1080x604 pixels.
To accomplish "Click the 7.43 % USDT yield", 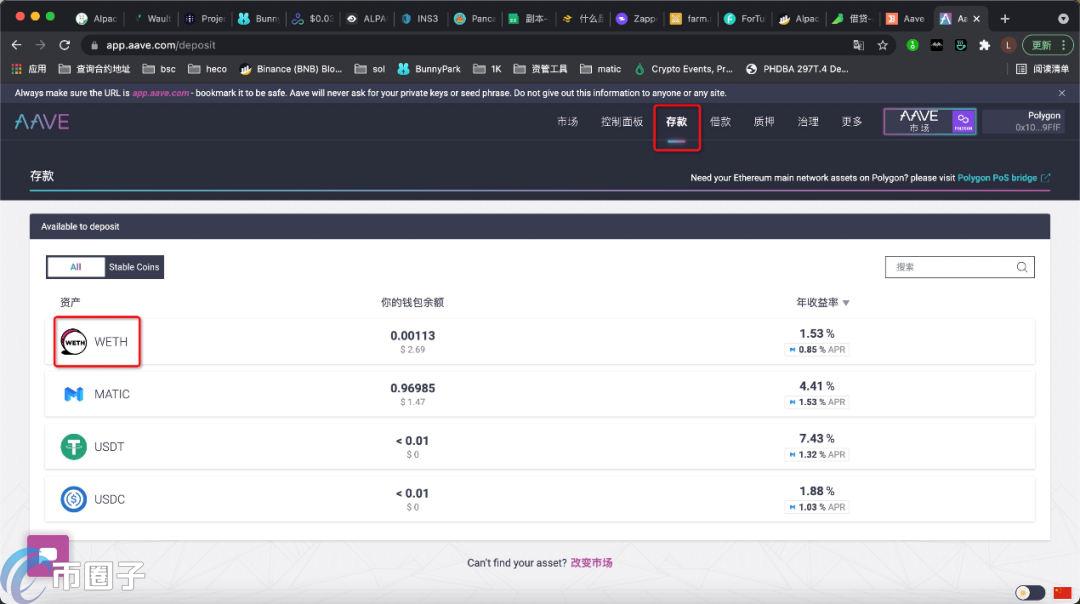I will click(816, 438).
